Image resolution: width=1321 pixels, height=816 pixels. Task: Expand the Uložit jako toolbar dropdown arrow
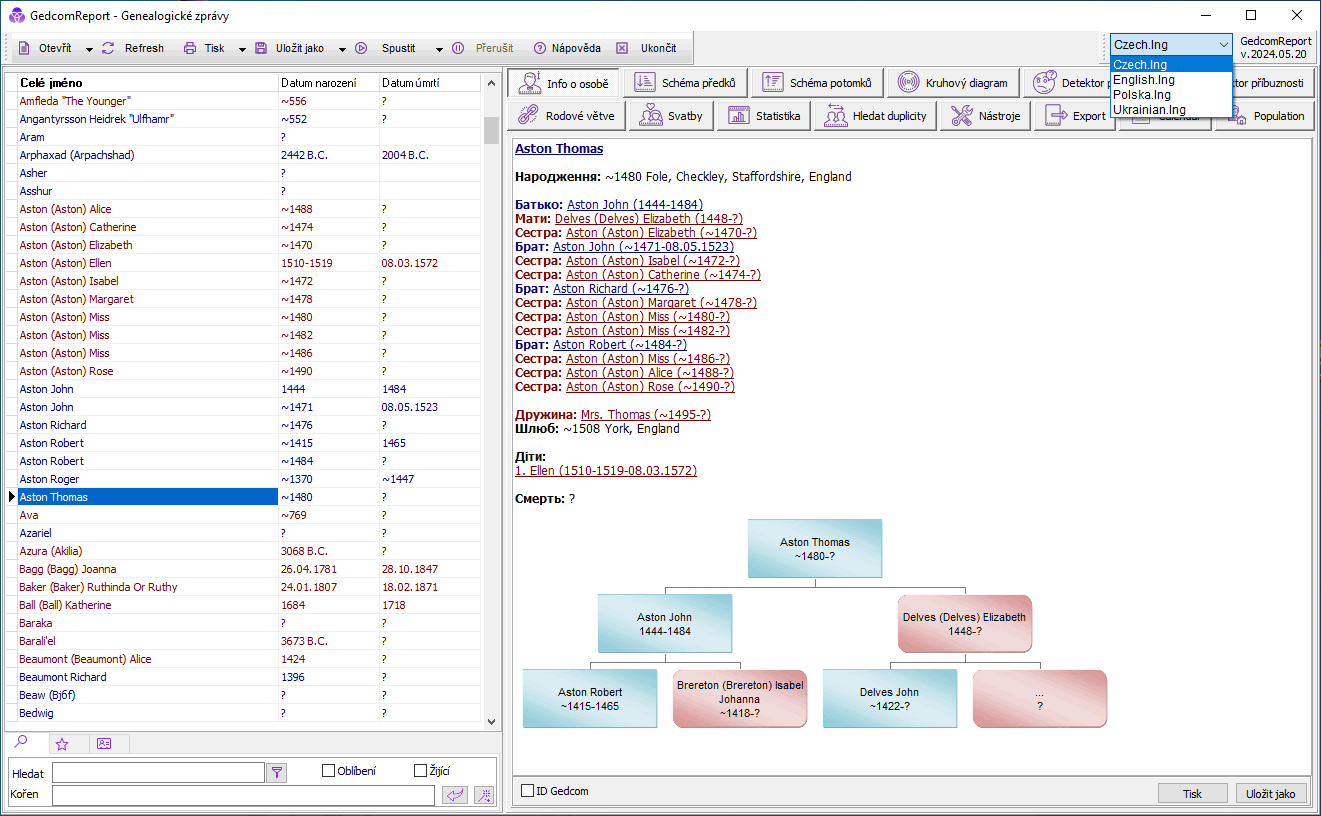pyautogui.click(x=342, y=49)
